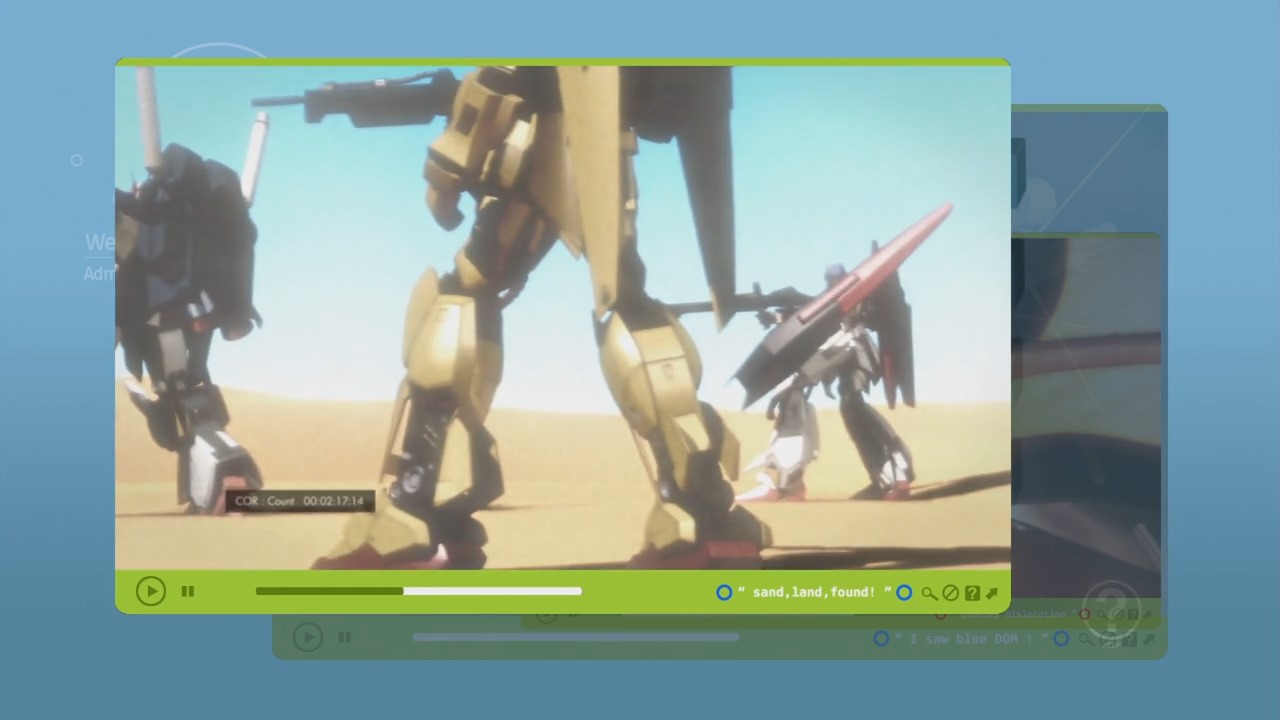
Task: Pause the front mecha video
Action: tap(187, 592)
